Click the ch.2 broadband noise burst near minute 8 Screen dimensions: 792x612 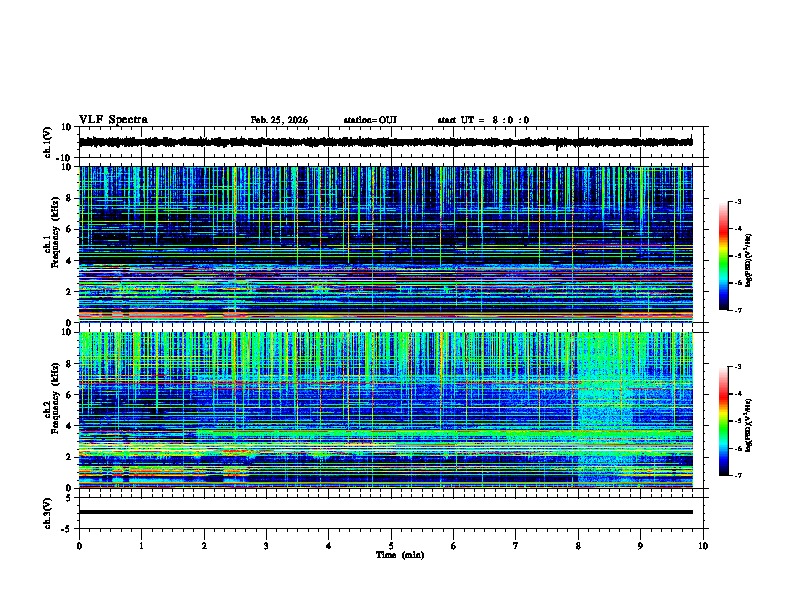604,409
